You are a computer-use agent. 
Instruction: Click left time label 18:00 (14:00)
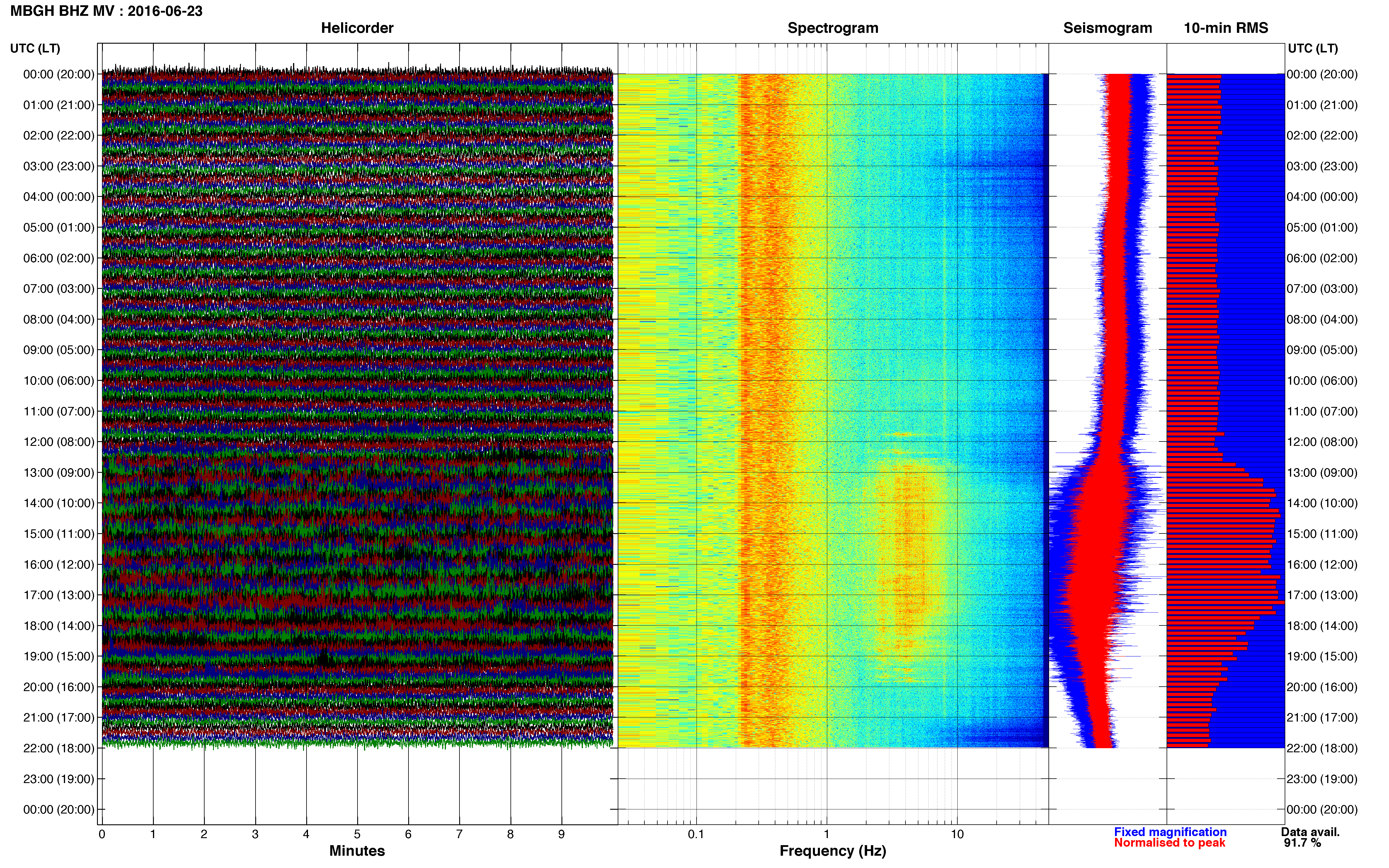tap(59, 626)
